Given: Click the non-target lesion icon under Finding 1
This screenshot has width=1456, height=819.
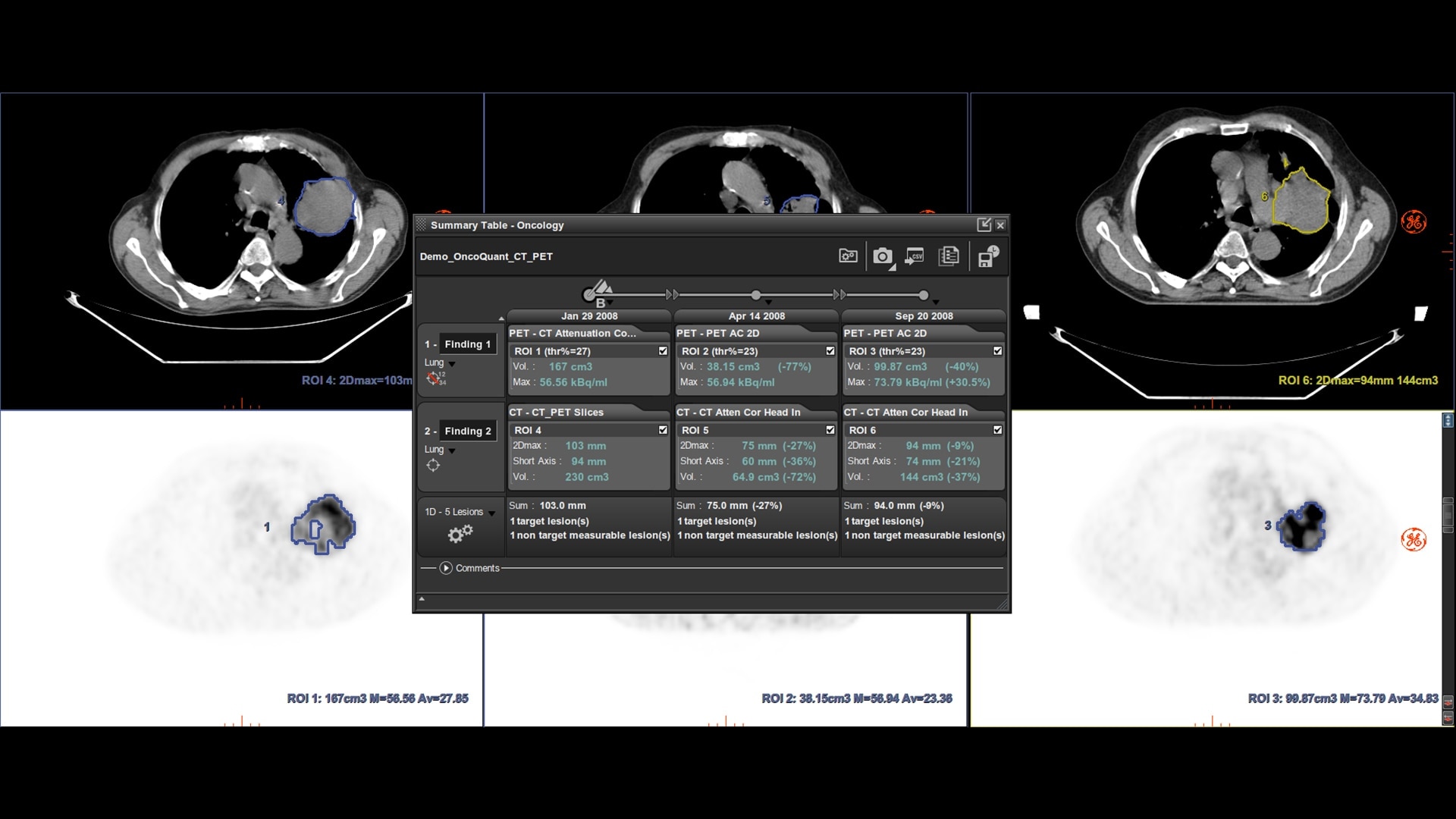Looking at the screenshot, I should (x=435, y=378).
